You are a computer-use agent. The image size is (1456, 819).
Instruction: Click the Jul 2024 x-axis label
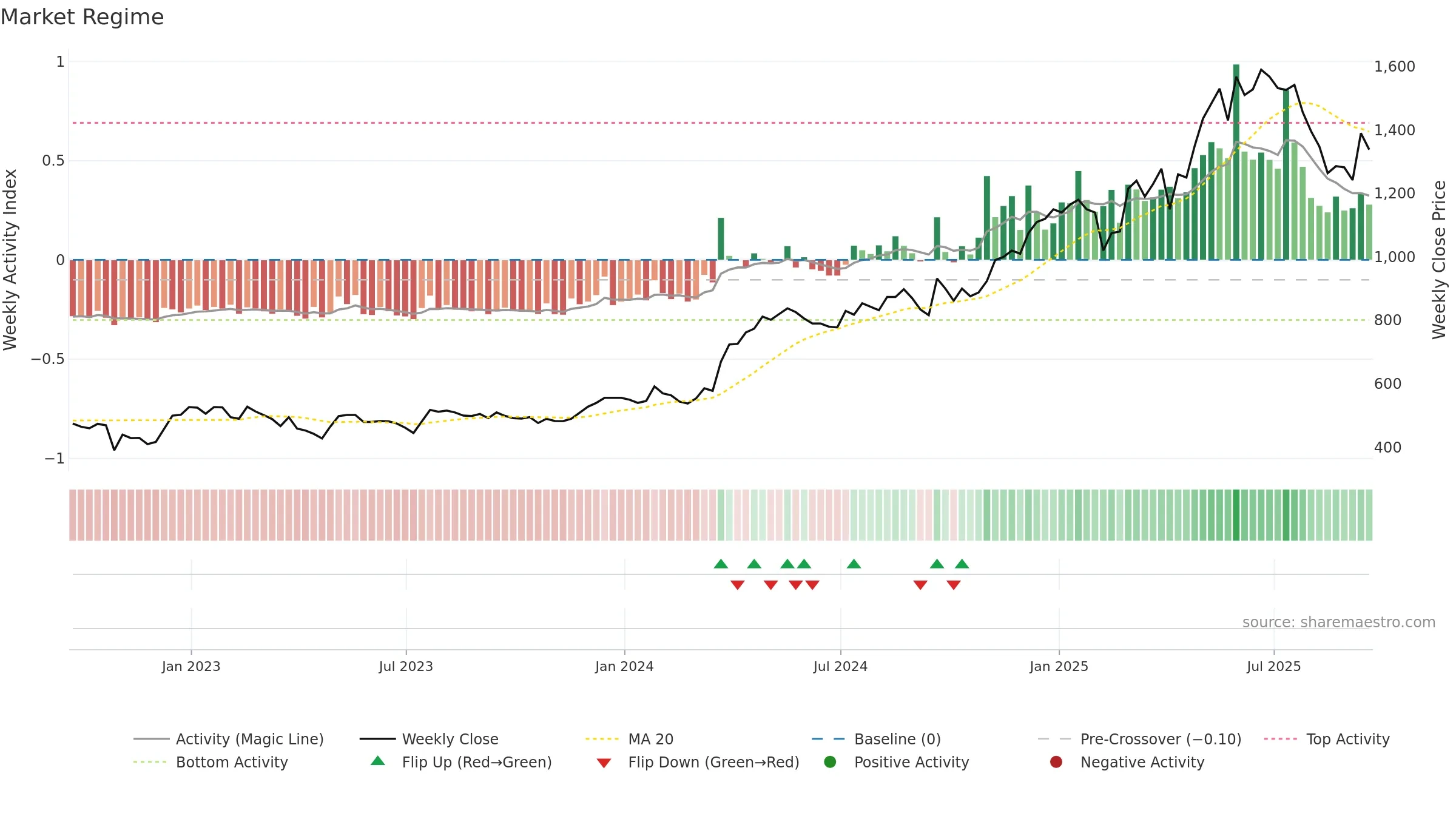tap(840, 666)
